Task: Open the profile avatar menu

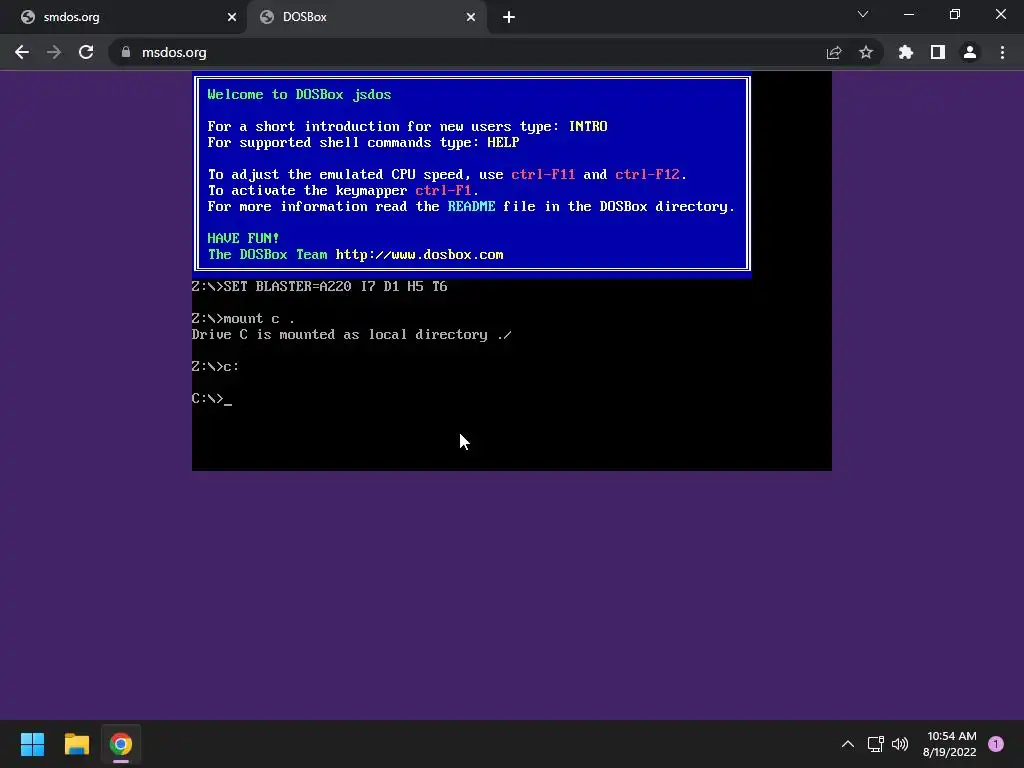Action: [x=970, y=52]
